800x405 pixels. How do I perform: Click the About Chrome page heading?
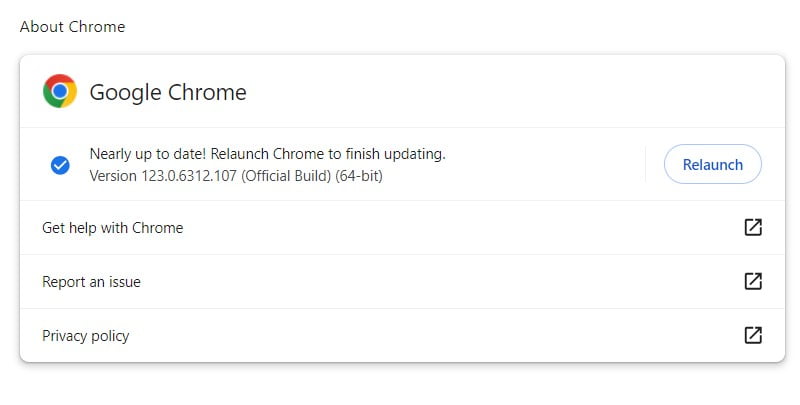[x=72, y=27]
